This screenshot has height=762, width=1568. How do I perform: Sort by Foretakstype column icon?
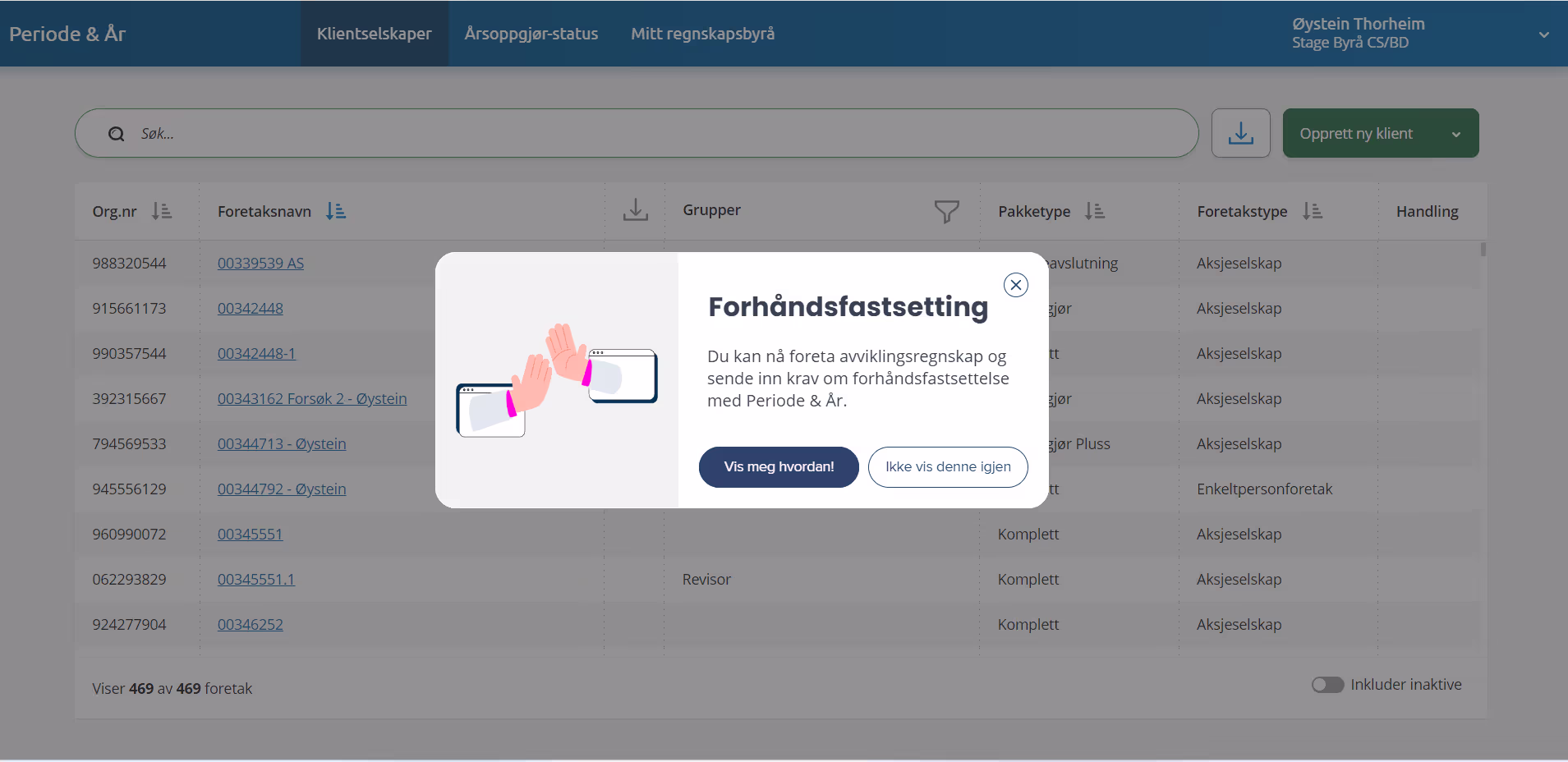click(1312, 211)
